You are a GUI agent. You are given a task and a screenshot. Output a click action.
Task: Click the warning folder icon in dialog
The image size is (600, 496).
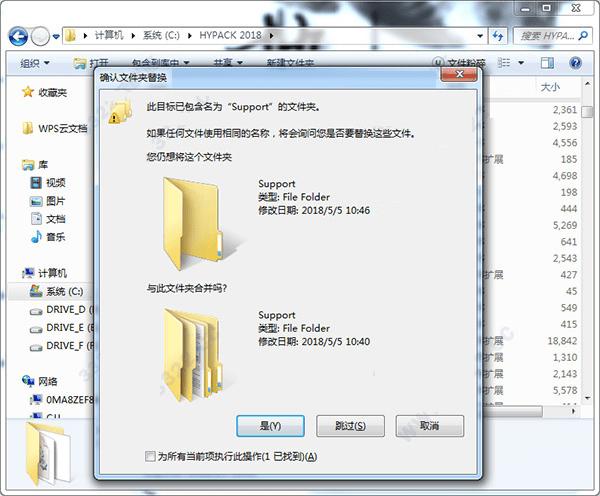click(x=120, y=111)
